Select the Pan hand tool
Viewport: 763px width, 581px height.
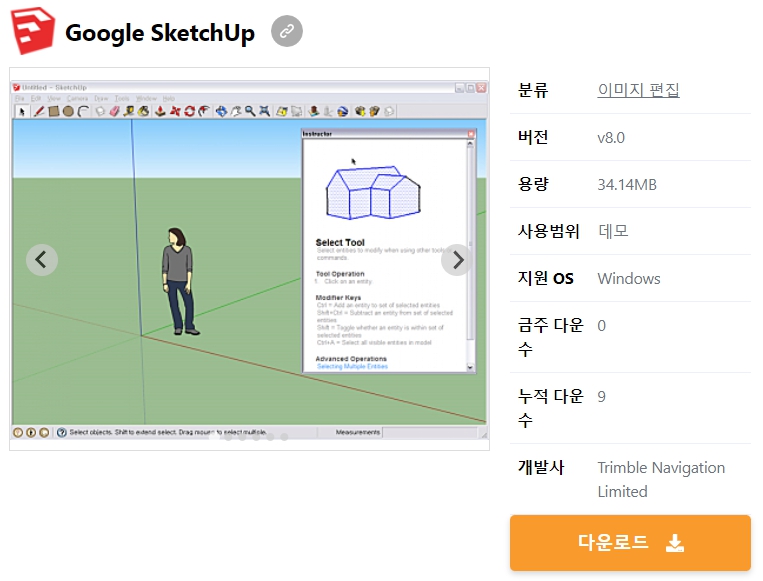236,111
